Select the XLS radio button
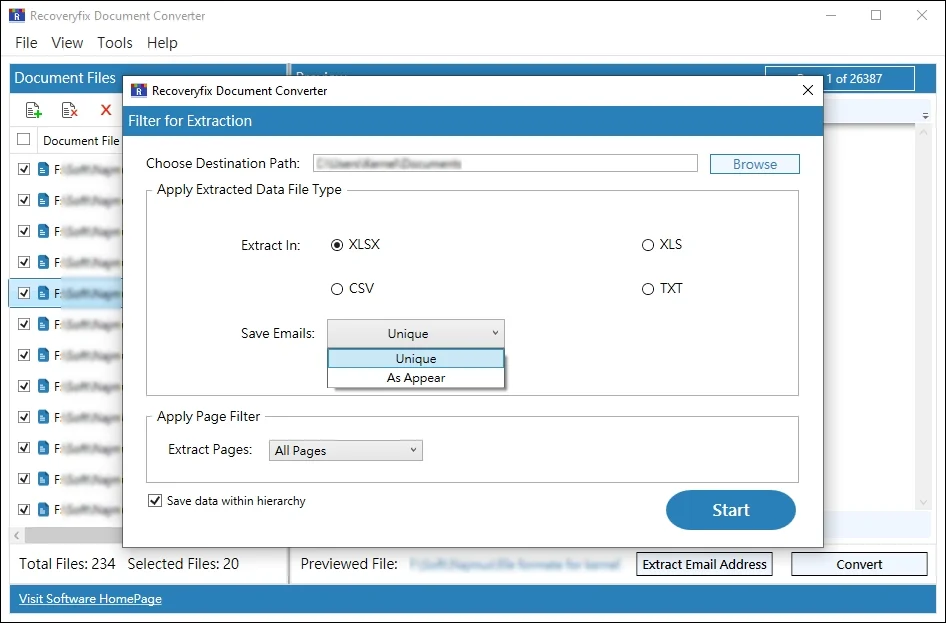 point(647,245)
